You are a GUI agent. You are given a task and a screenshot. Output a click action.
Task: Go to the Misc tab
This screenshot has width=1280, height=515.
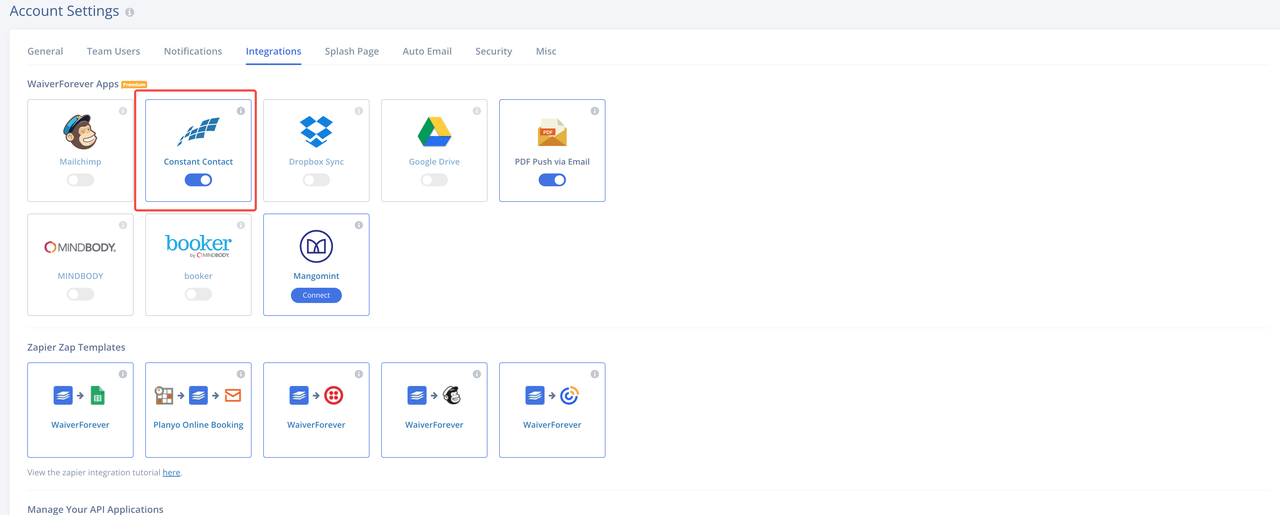point(546,51)
